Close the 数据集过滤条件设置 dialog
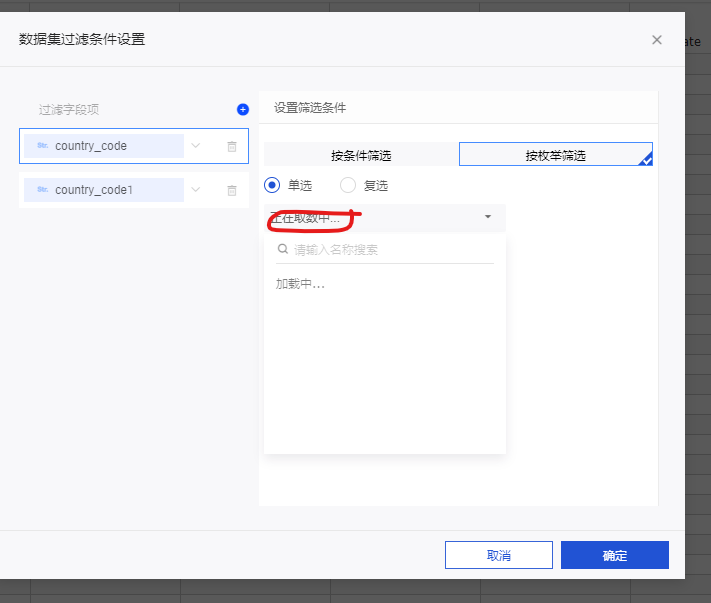The height and width of the screenshot is (603, 711). 657,40
